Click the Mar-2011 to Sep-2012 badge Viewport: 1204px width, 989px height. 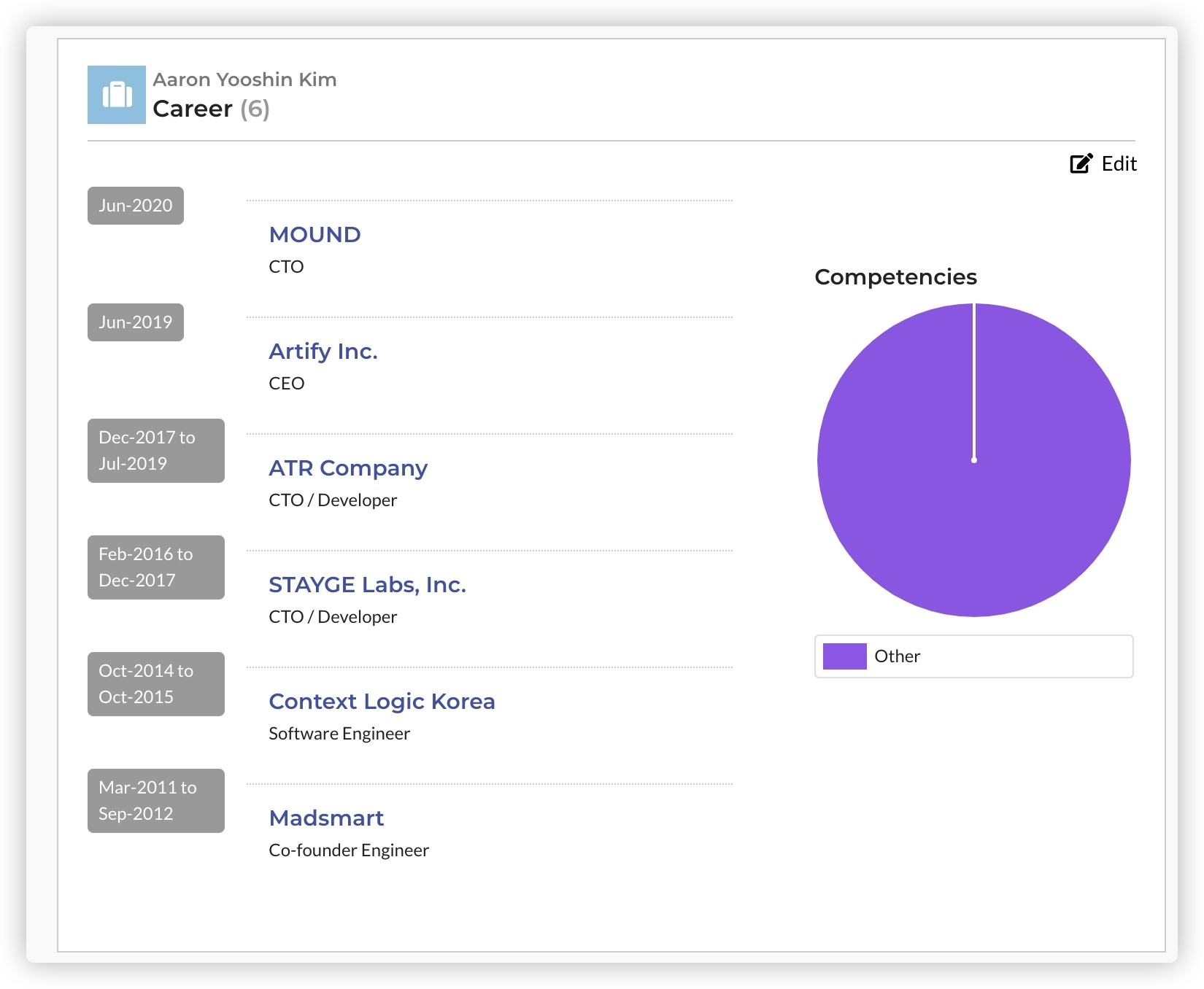(155, 801)
